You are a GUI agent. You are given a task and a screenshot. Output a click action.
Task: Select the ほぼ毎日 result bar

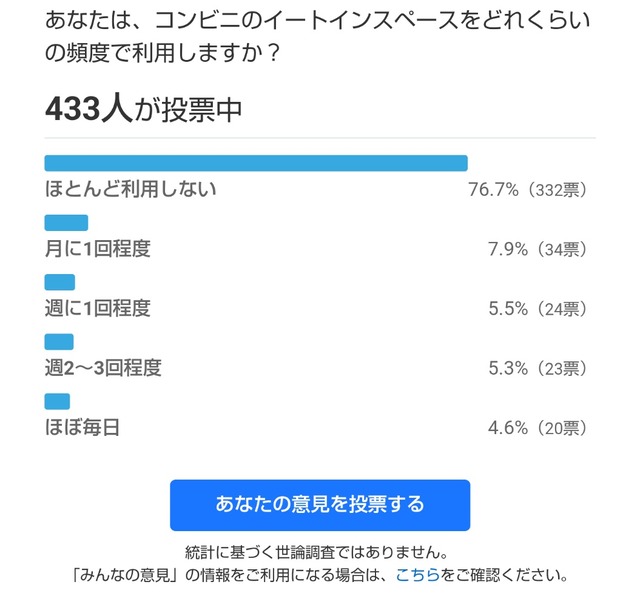pyautogui.click(x=57, y=401)
